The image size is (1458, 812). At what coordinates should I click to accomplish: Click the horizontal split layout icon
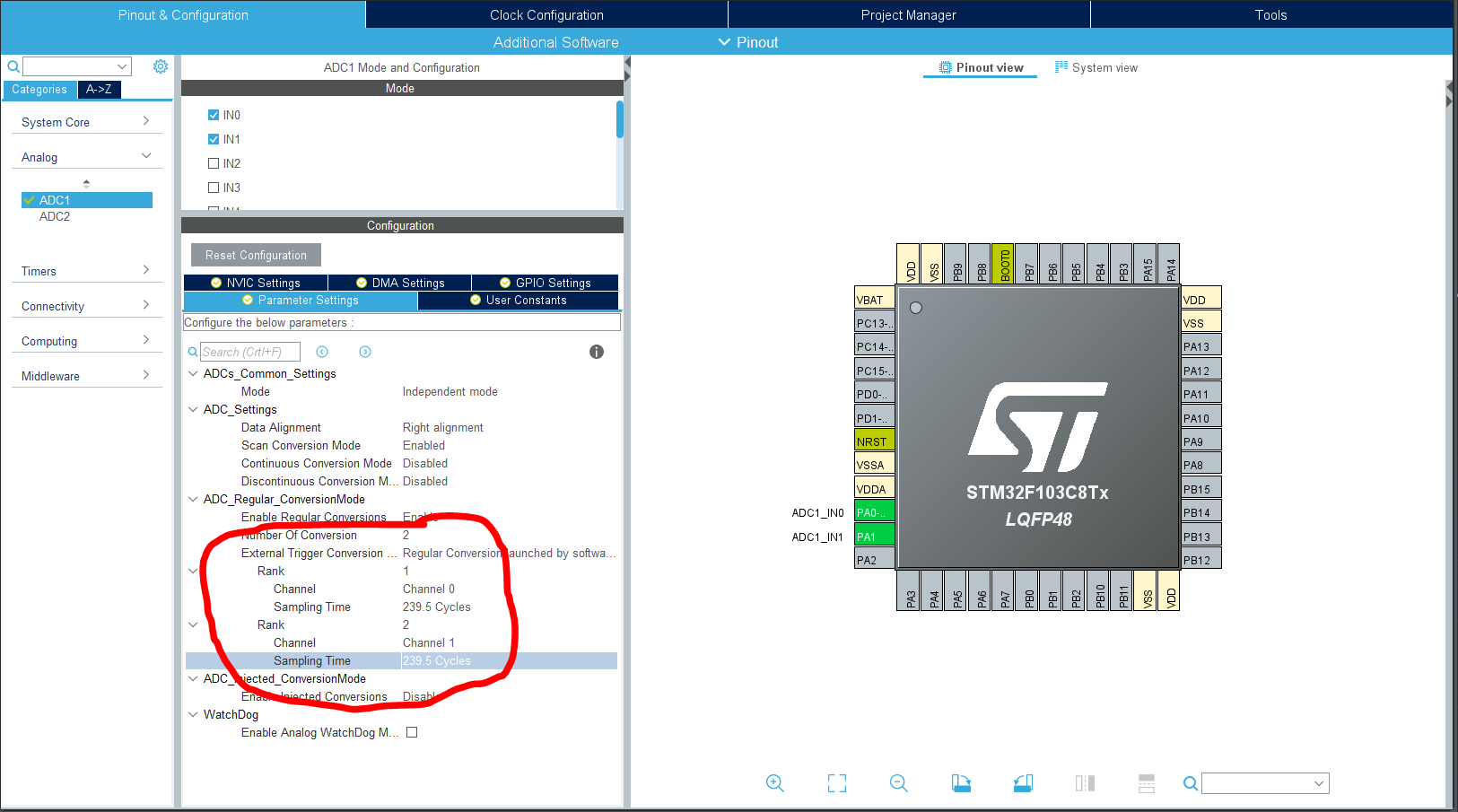[x=1147, y=783]
